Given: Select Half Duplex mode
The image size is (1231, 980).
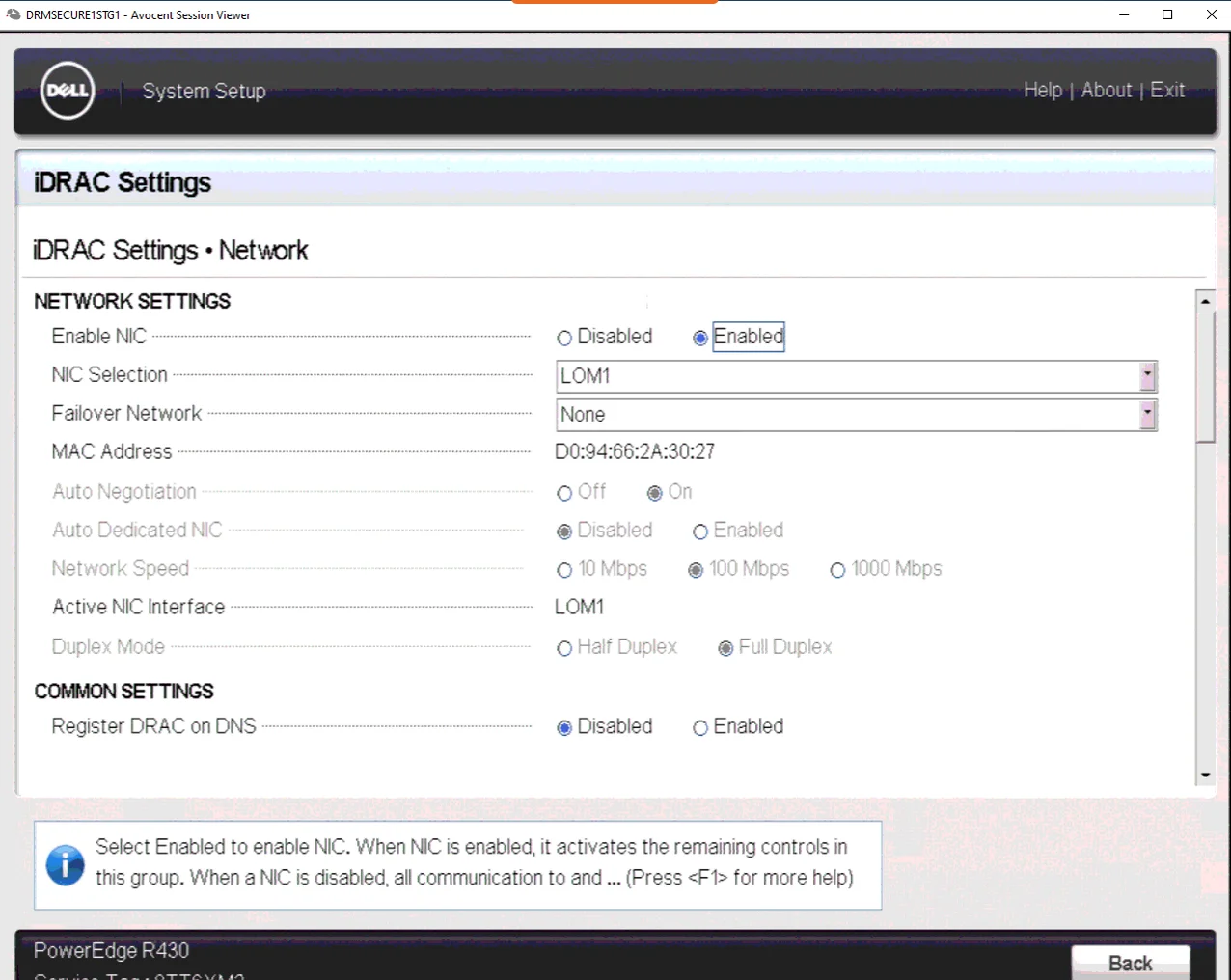Looking at the screenshot, I should [564, 648].
